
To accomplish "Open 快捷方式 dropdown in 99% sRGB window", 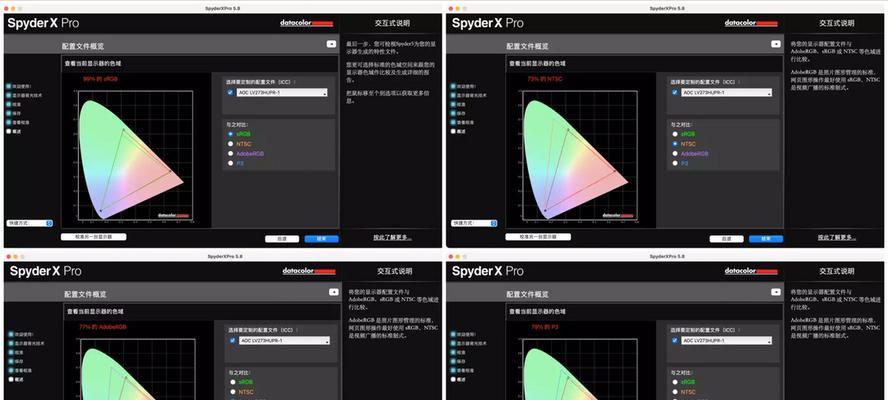I will click(x=30, y=223).
